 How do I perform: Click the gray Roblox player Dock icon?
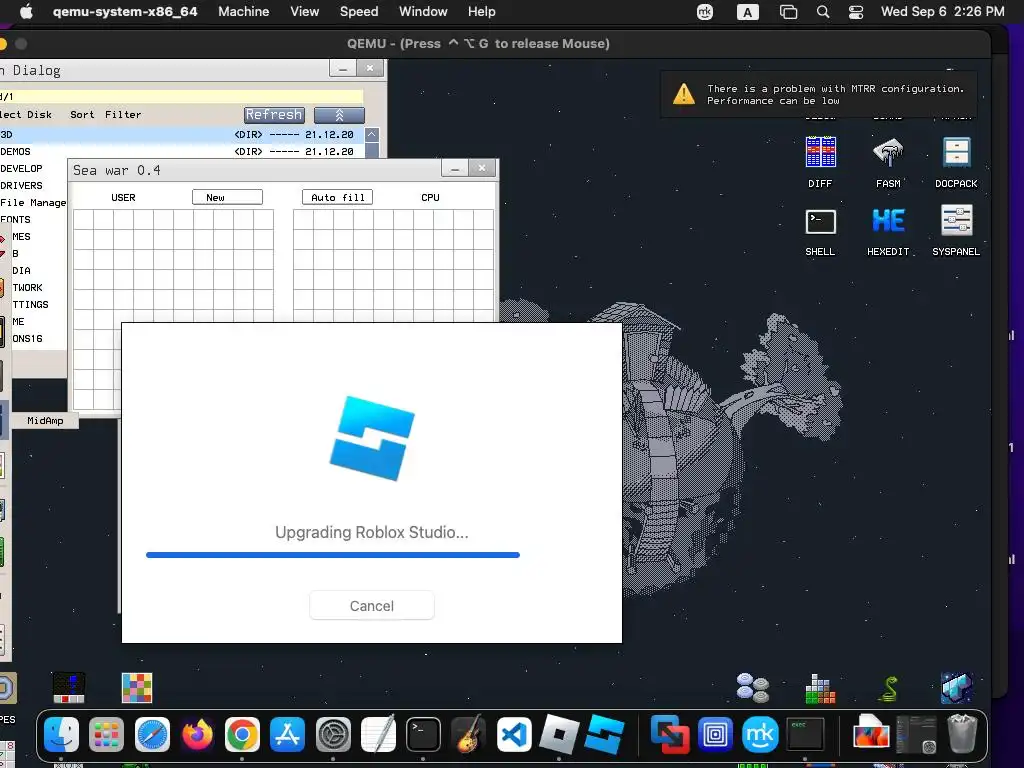[559, 735]
